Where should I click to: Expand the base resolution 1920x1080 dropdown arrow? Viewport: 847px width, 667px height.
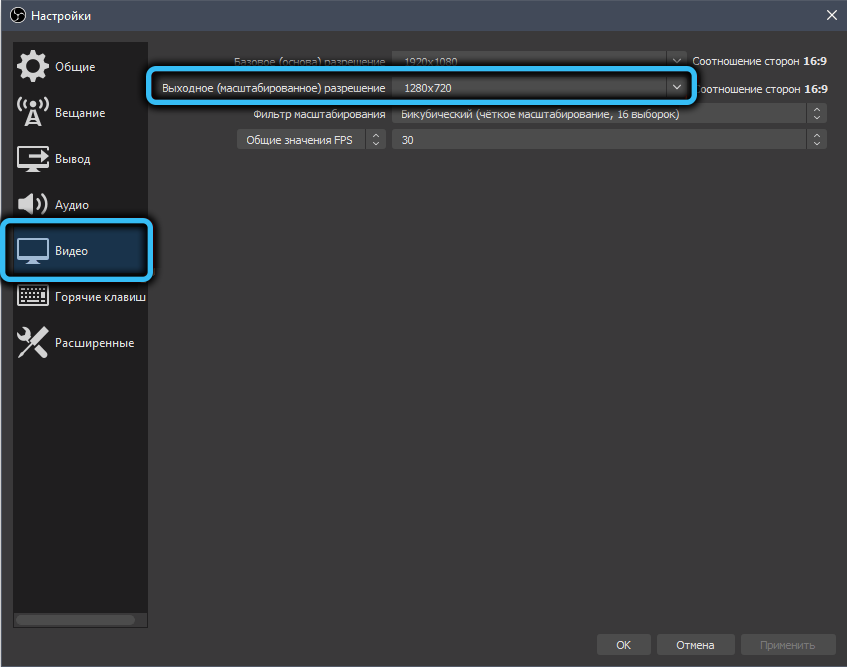point(677,60)
